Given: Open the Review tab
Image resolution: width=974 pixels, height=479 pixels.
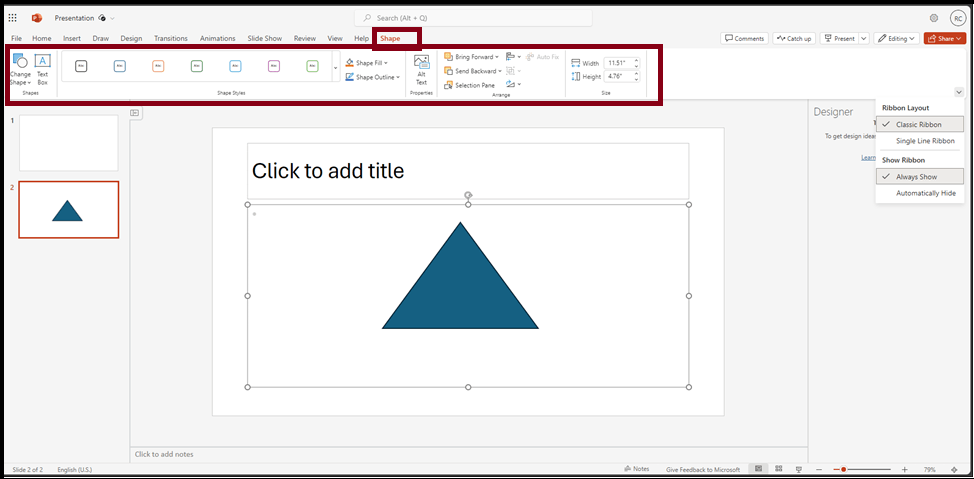Looking at the screenshot, I should pos(305,39).
